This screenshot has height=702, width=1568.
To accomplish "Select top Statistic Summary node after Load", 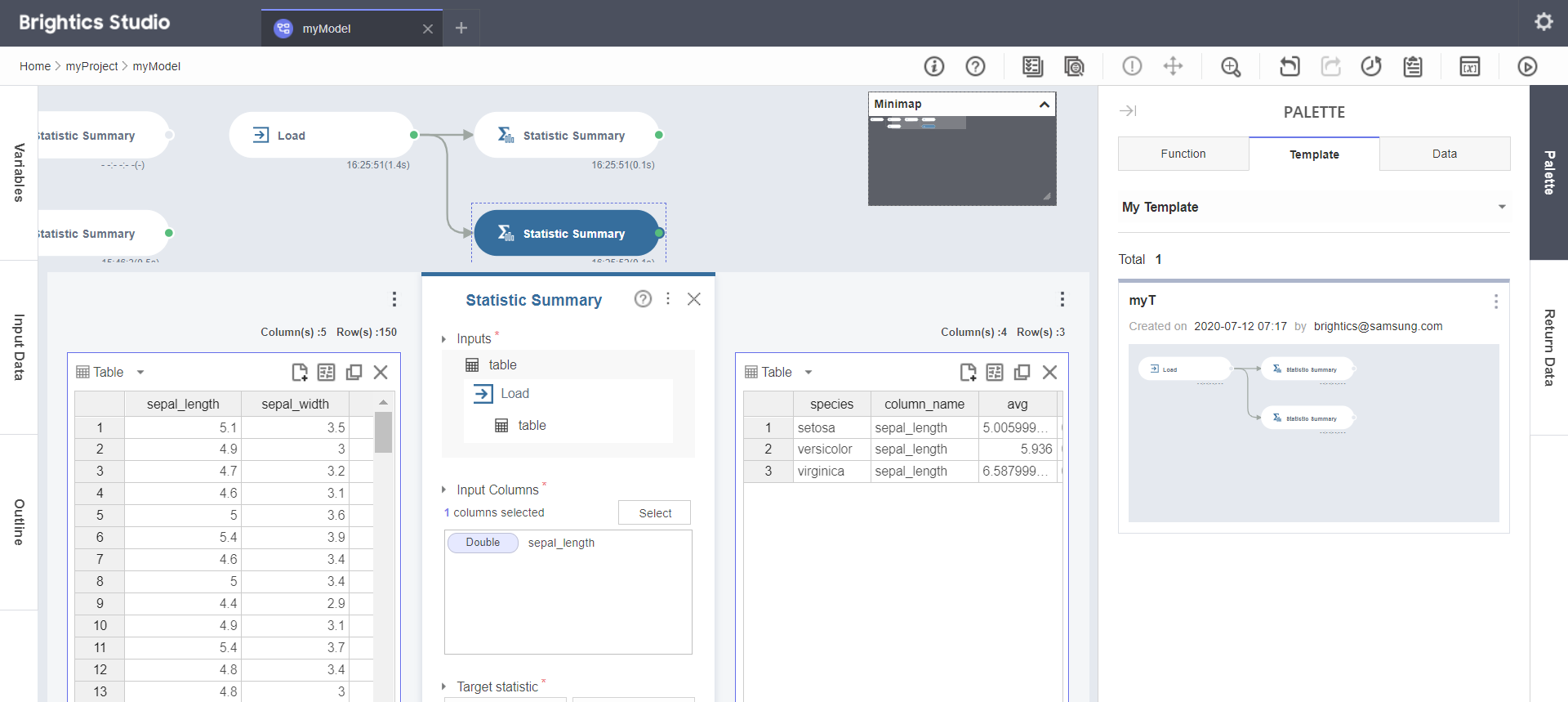I will 567,135.
